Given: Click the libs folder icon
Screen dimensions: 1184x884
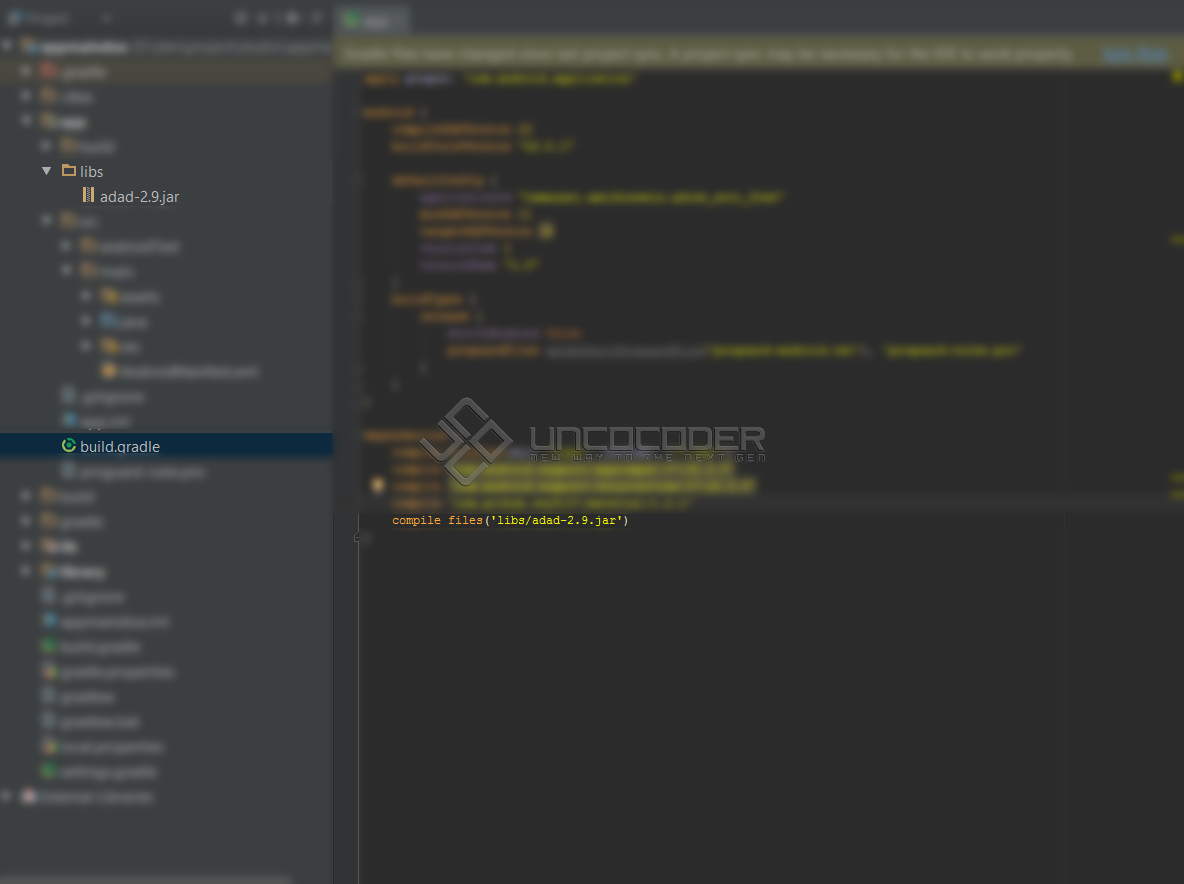Looking at the screenshot, I should coord(69,171).
